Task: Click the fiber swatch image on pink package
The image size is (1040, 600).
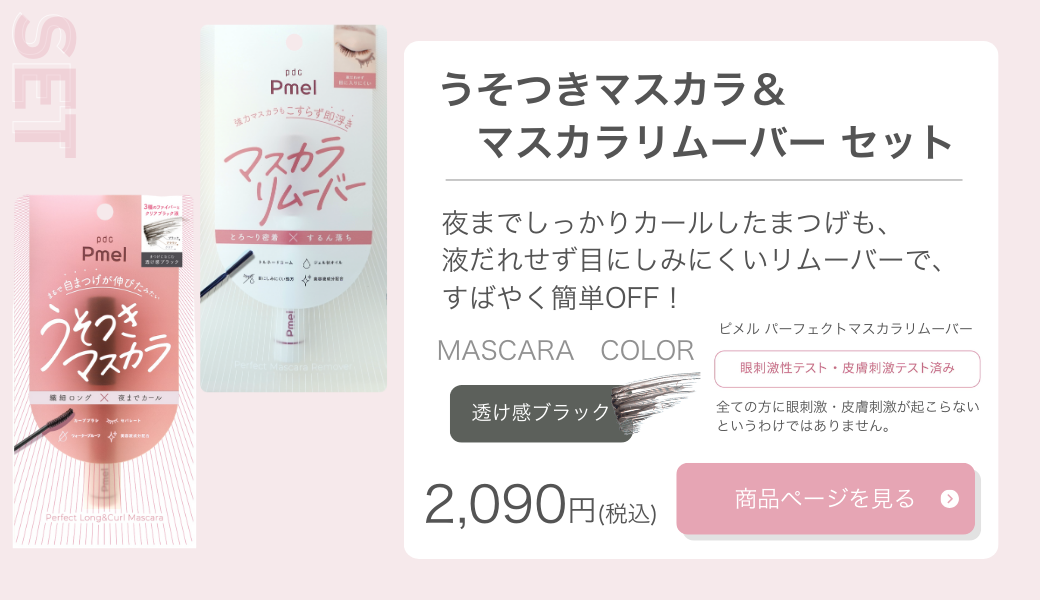Action: pos(161,232)
